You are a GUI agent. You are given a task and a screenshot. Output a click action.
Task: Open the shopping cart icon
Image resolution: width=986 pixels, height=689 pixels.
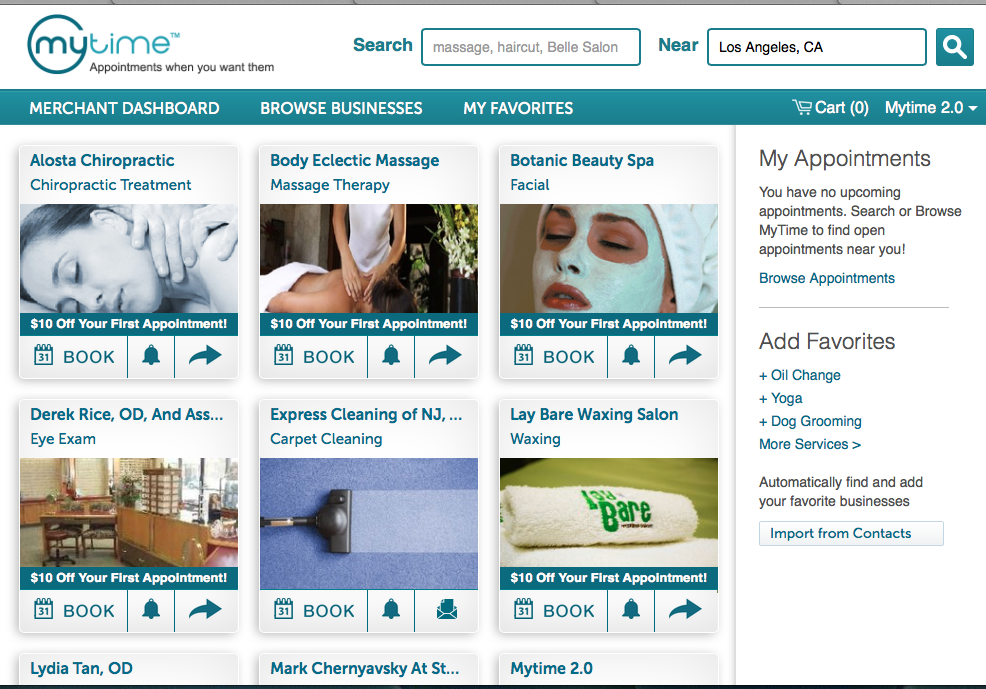tap(801, 107)
